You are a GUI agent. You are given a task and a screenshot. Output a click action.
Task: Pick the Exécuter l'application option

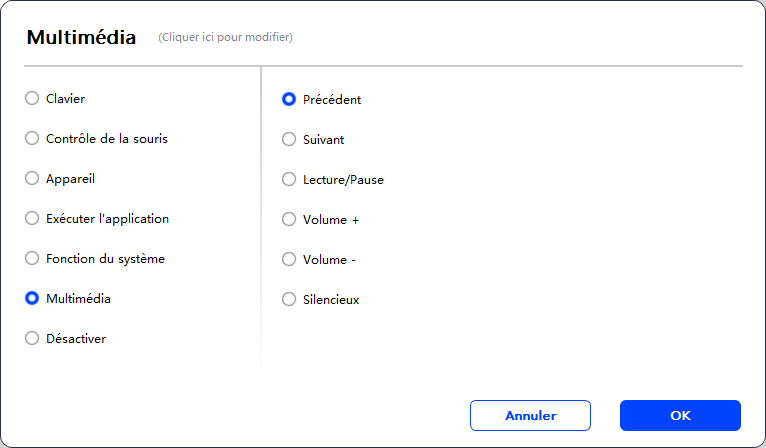click(x=32, y=219)
